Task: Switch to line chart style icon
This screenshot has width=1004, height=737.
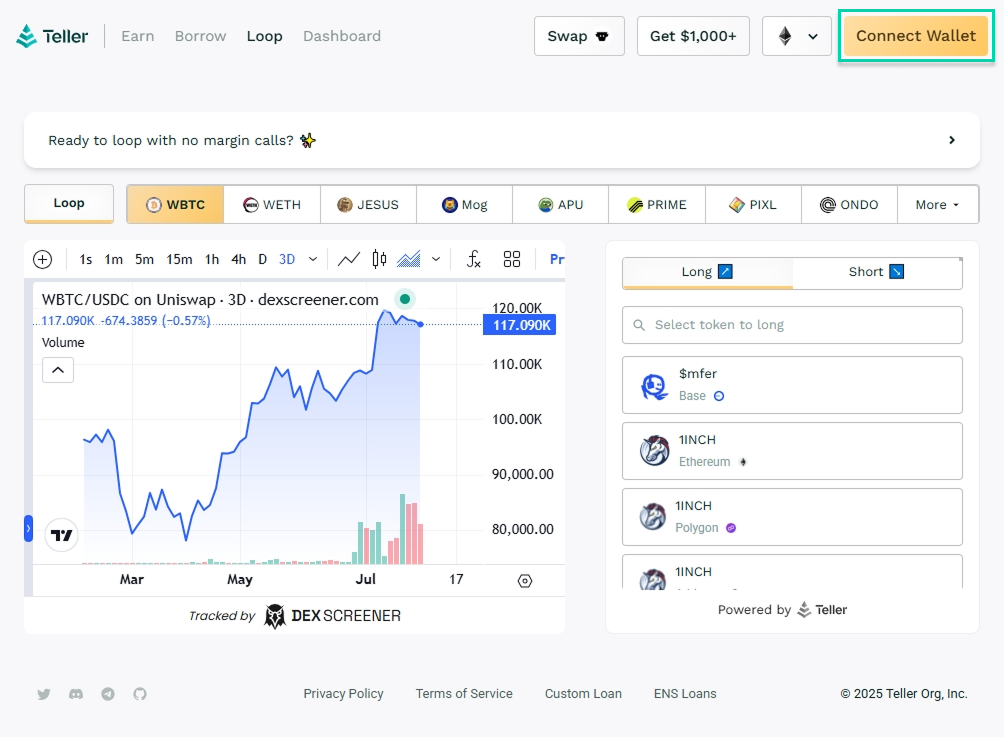Action: pyautogui.click(x=349, y=259)
